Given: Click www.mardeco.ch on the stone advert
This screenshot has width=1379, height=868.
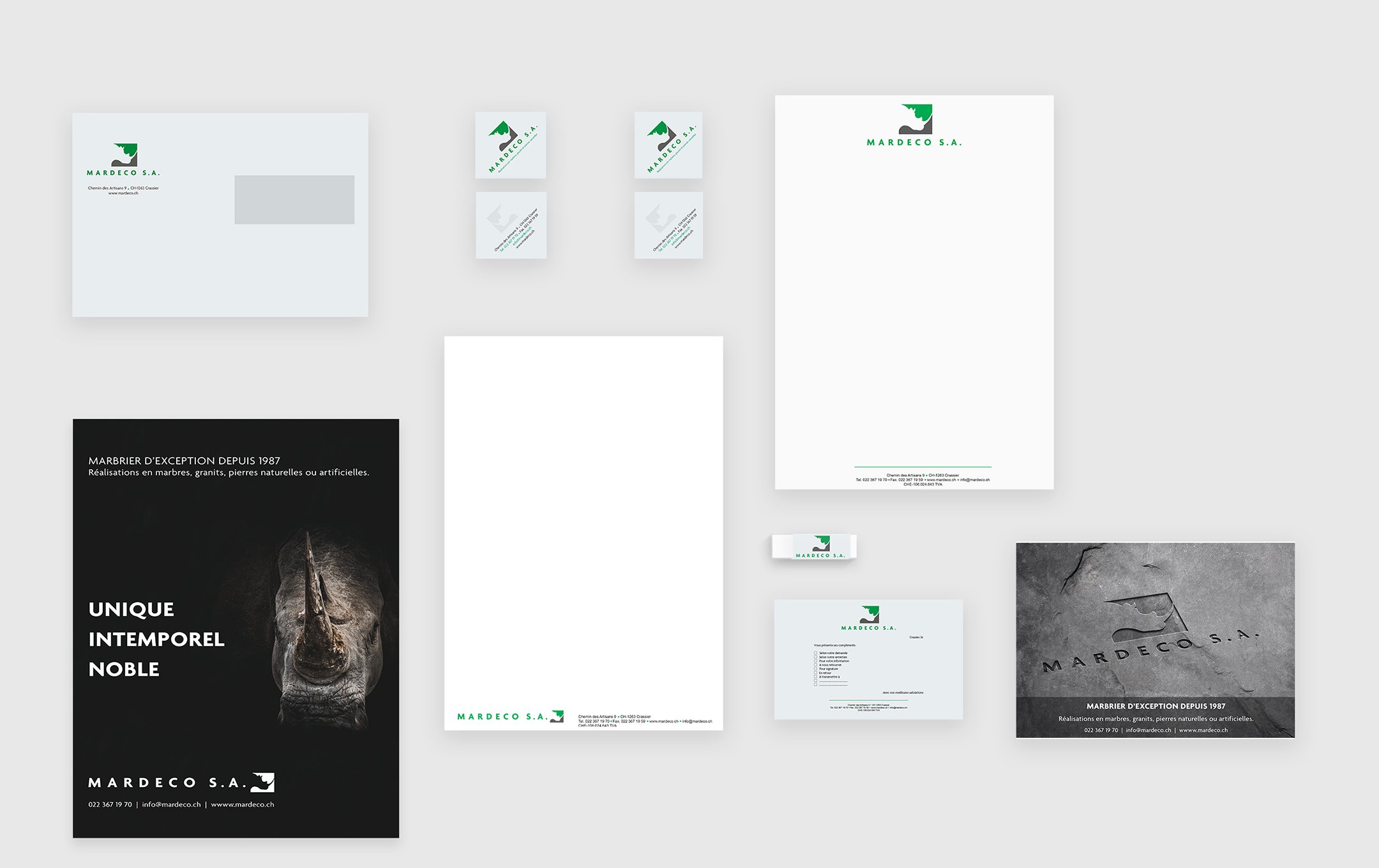Looking at the screenshot, I should 1203,730.
